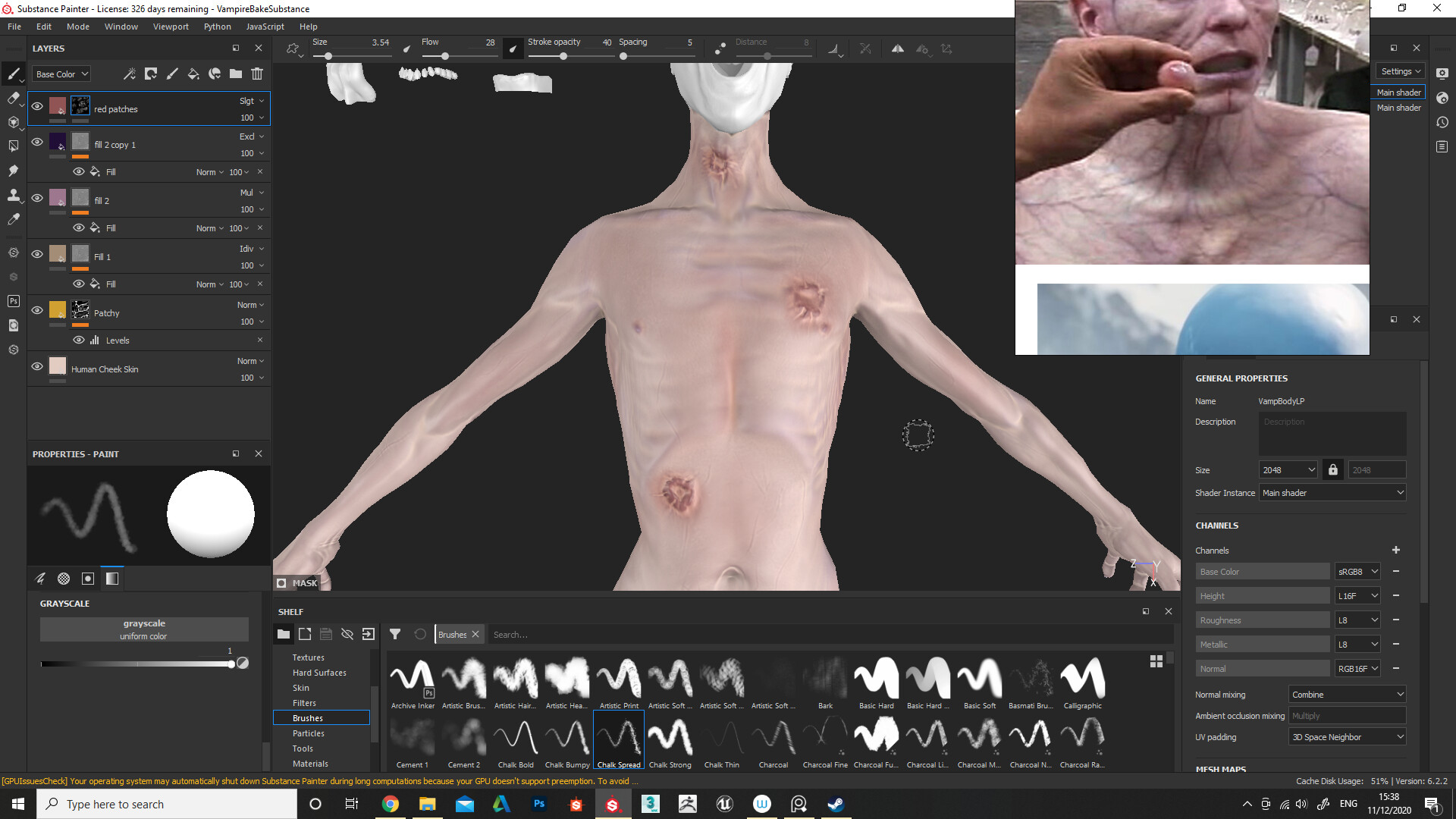Hide the red patches layer
The height and width of the screenshot is (819, 1456).
pos(37,106)
